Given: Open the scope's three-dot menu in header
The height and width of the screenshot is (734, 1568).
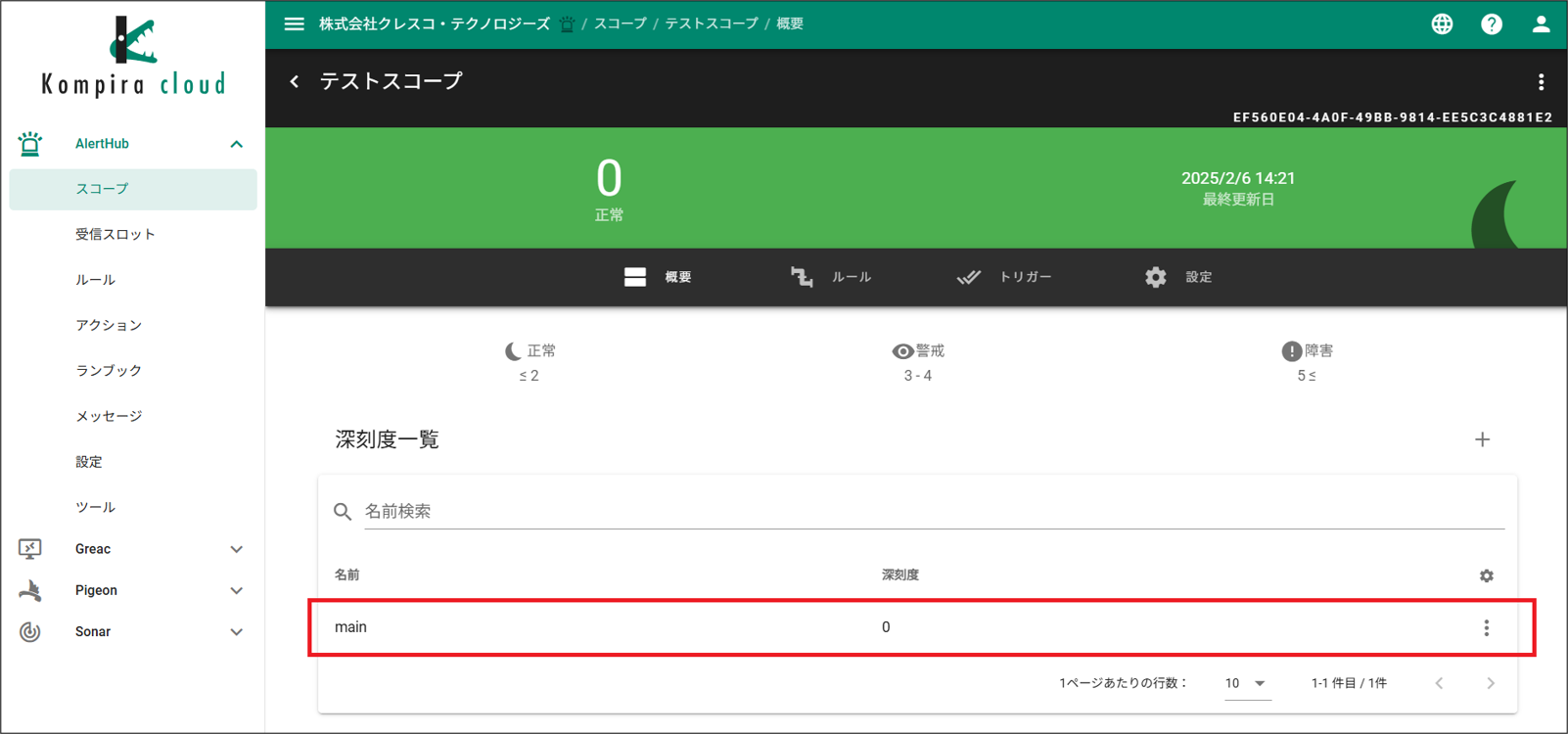Looking at the screenshot, I should click(1541, 82).
